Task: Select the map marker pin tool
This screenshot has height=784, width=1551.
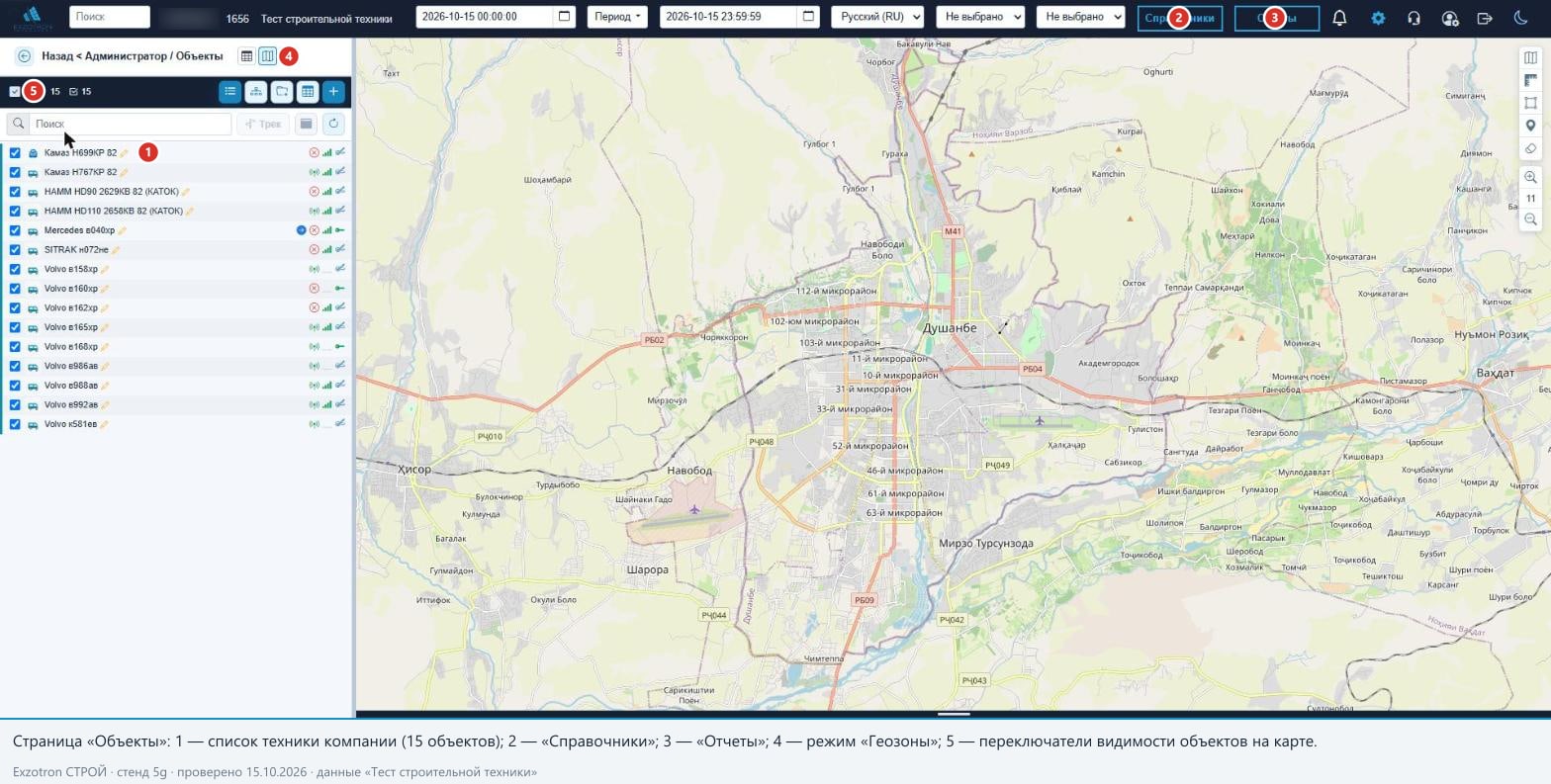Action: point(1530,126)
